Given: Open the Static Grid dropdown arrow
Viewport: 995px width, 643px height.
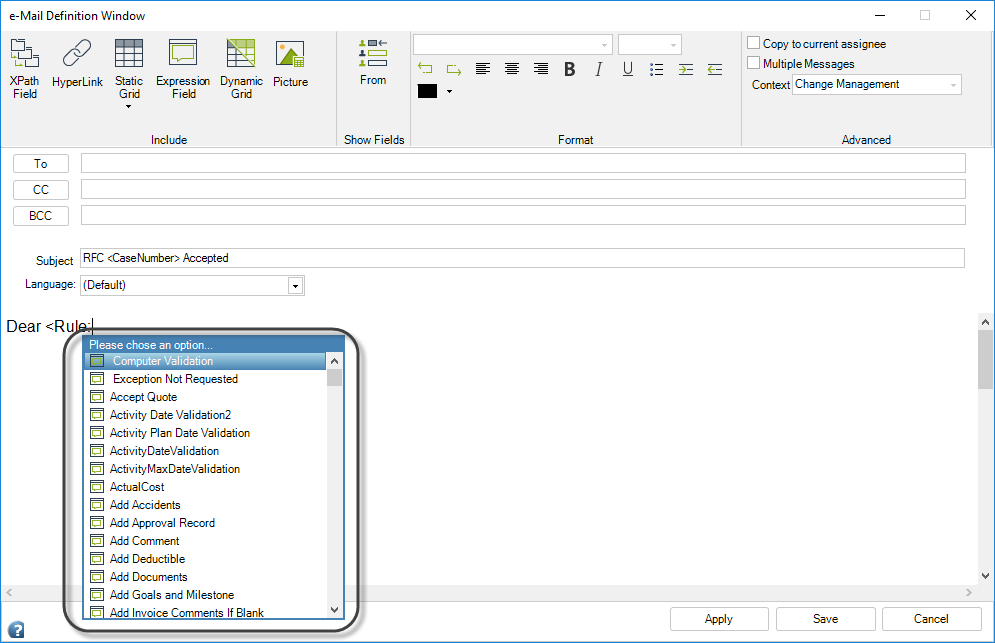Looking at the screenshot, I should tap(129, 107).
